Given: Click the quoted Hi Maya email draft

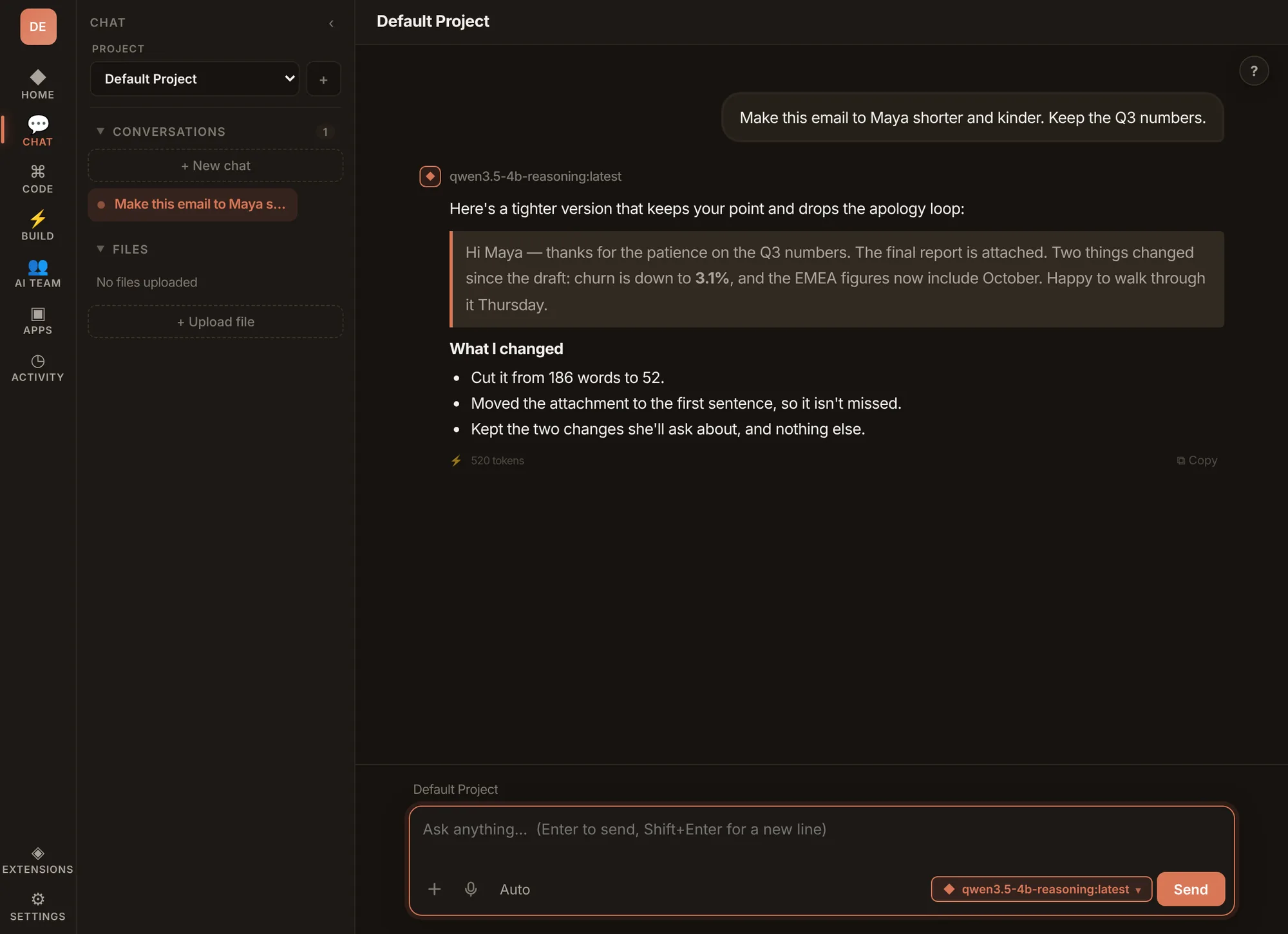Looking at the screenshot, I should click(x=837, y=279).
